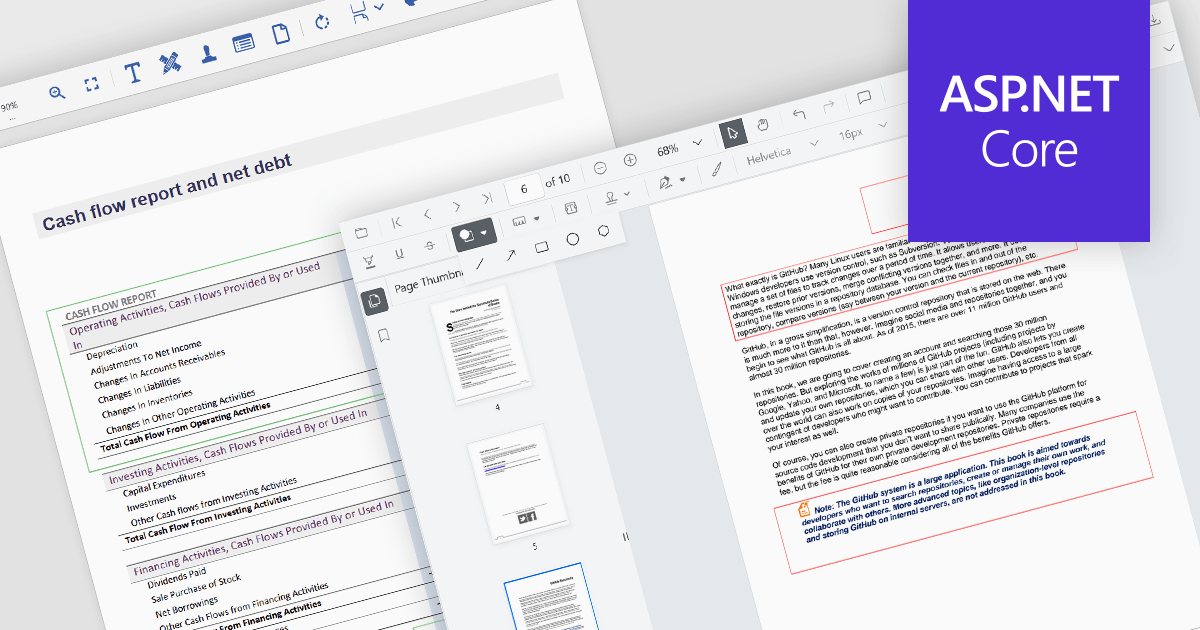Click the rotate page icon
This screenshot has width=1200, height=630.
[x=322, y=22]
